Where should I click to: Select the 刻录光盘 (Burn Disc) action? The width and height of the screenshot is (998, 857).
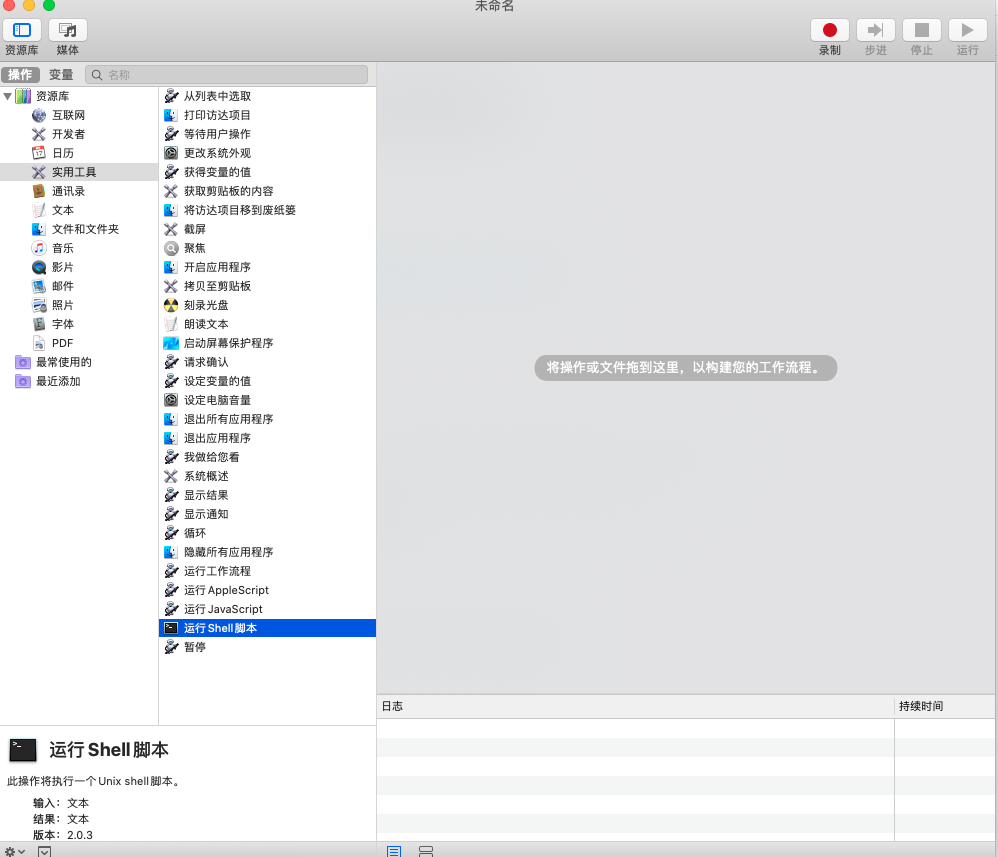click(208, 305)
